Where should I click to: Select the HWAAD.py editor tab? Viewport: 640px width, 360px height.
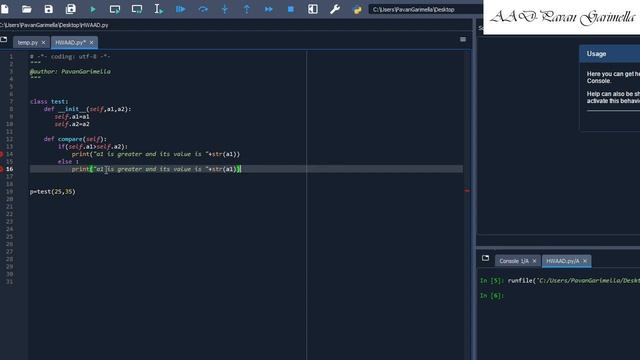tap(70, 42)
